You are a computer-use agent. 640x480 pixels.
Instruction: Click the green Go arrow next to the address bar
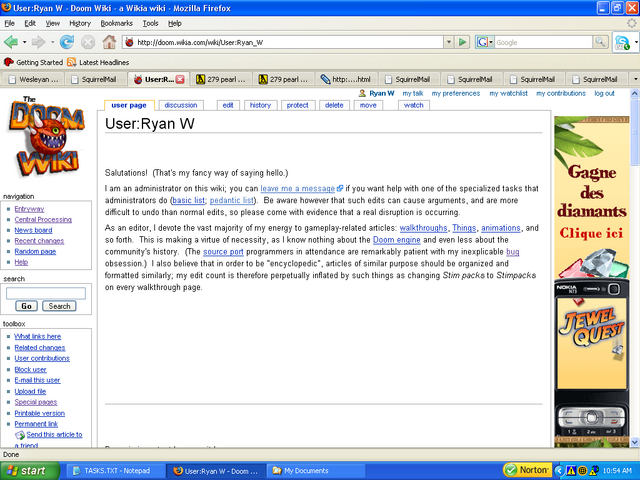pos(462,42)
